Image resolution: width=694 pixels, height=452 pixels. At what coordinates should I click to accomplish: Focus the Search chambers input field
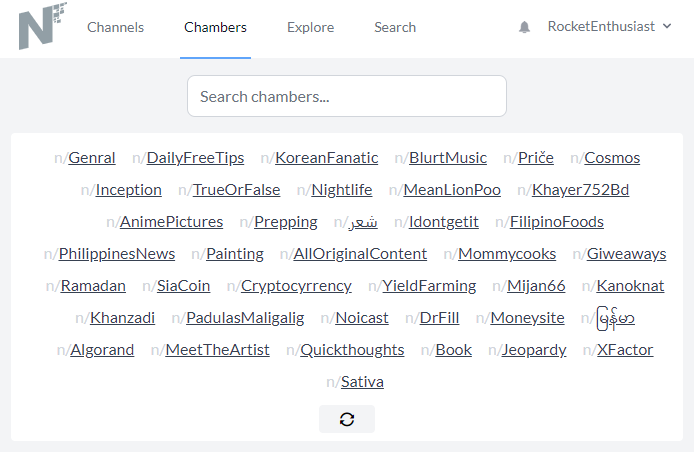[347, 96]
